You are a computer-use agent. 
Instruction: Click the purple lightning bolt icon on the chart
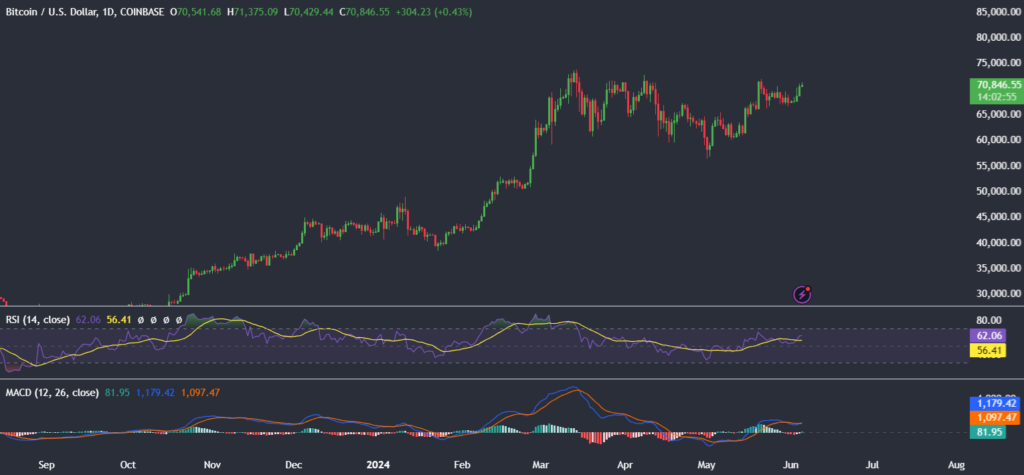(x=802, y=295)
